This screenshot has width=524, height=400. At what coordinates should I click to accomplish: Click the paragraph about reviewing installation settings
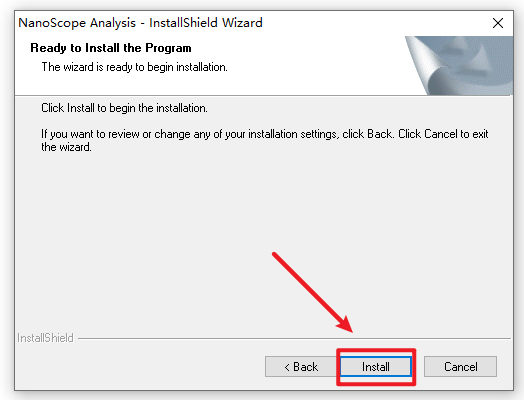[265, 140]
